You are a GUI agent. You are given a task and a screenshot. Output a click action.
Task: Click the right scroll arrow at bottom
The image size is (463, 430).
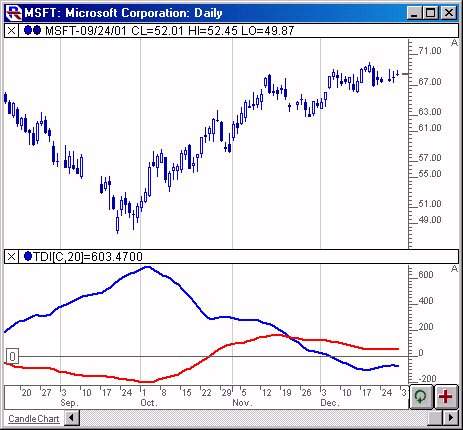(x=451, y=418)
